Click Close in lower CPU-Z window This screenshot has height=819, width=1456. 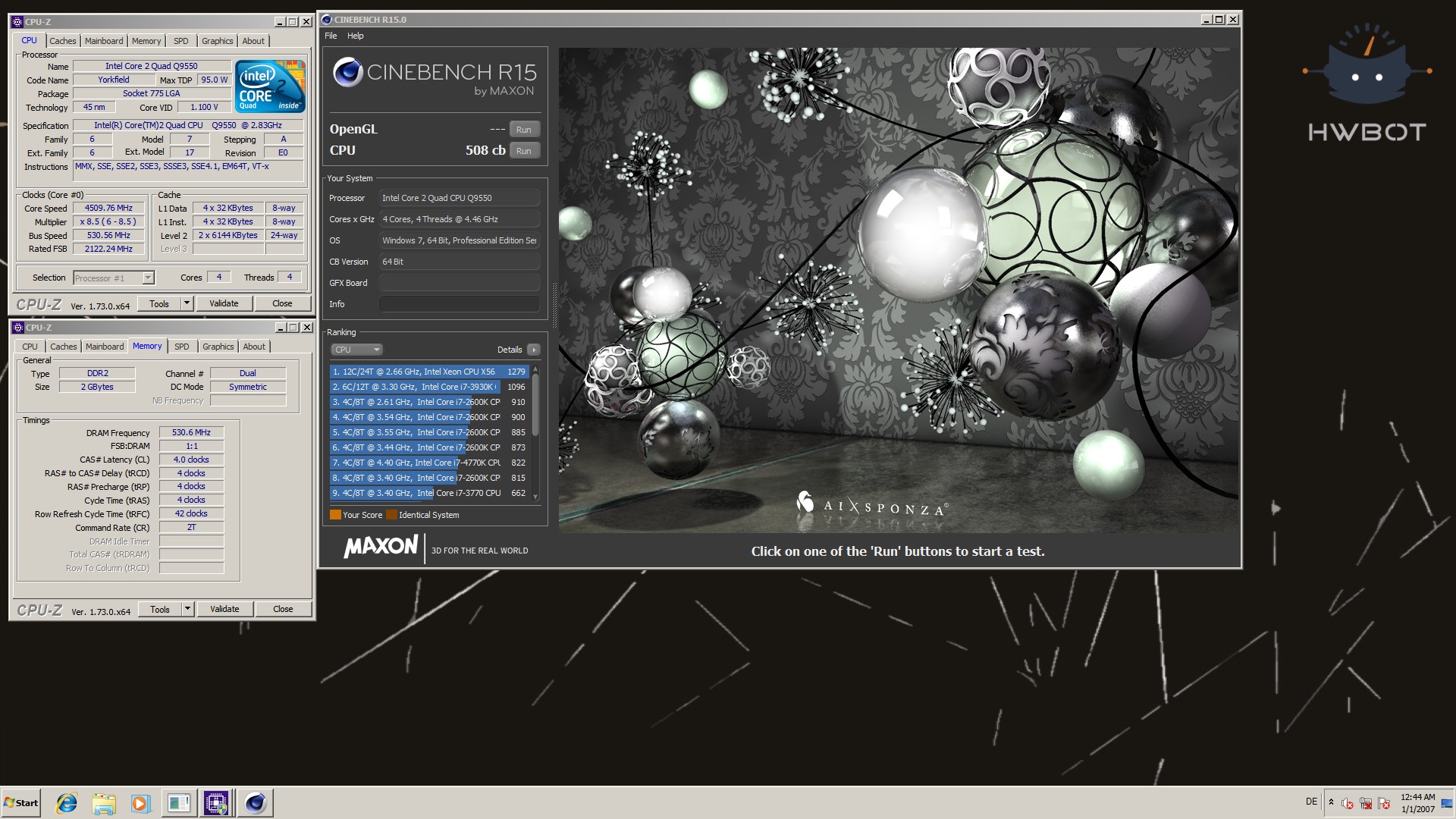click(x=283, y=609)
